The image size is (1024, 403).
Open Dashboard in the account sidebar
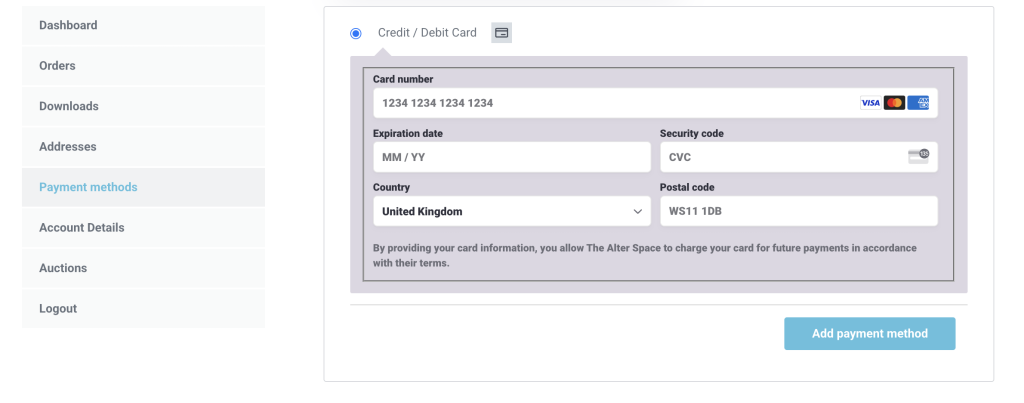[x=143, y=25]
